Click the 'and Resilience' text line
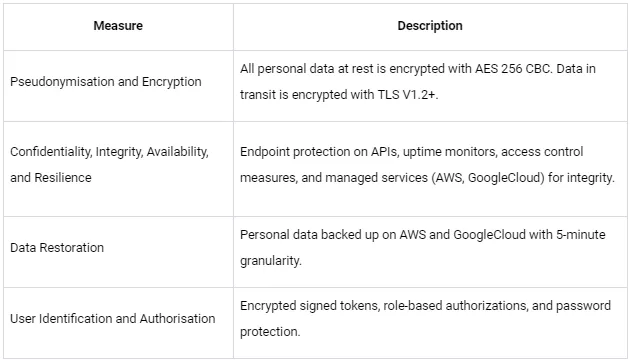The image size is (632, 360). point(51,178)
